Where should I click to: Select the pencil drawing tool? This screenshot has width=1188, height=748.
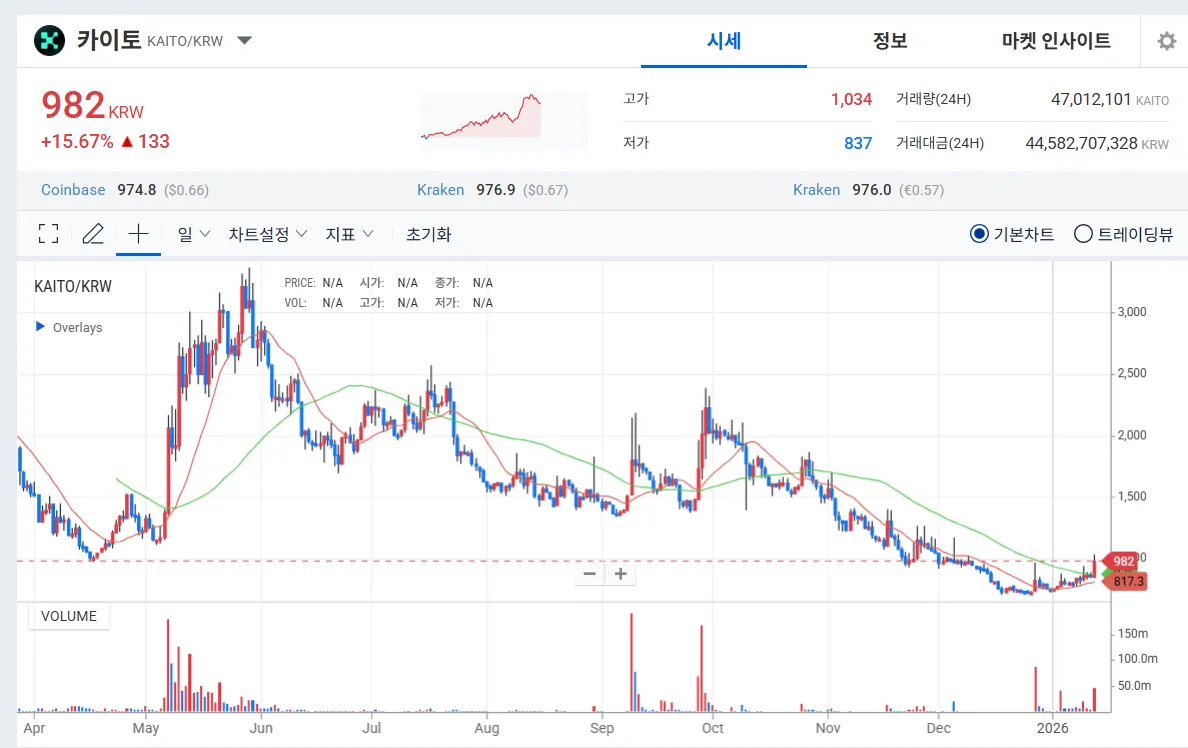click(x=93, y=233)
